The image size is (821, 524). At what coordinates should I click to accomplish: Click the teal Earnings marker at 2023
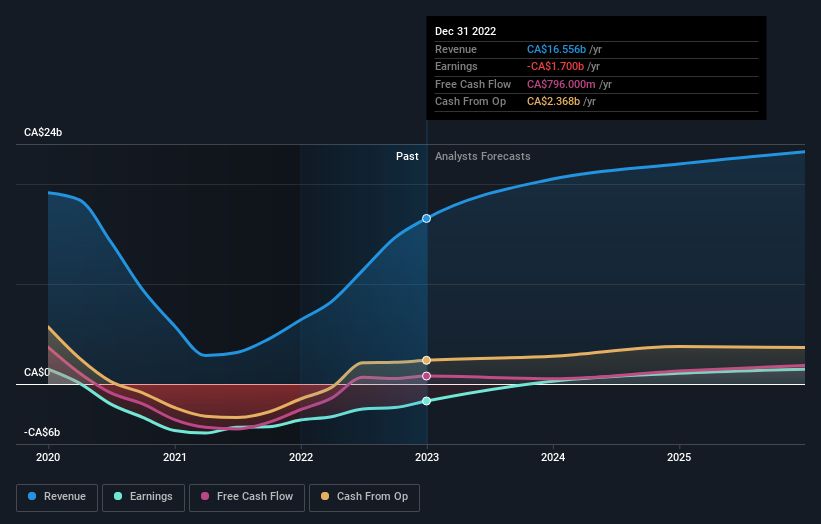click(x=427, y=401)
